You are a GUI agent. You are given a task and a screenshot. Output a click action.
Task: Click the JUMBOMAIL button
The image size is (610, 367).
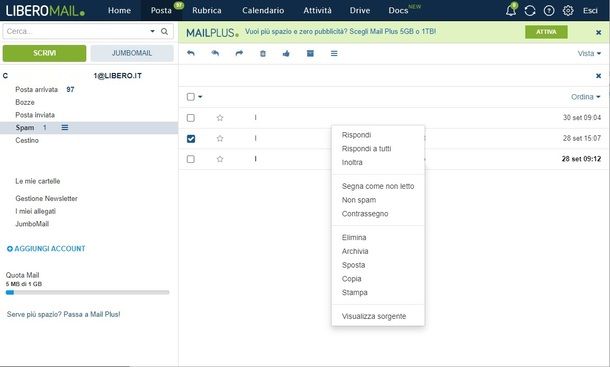[x=132, y=53]
